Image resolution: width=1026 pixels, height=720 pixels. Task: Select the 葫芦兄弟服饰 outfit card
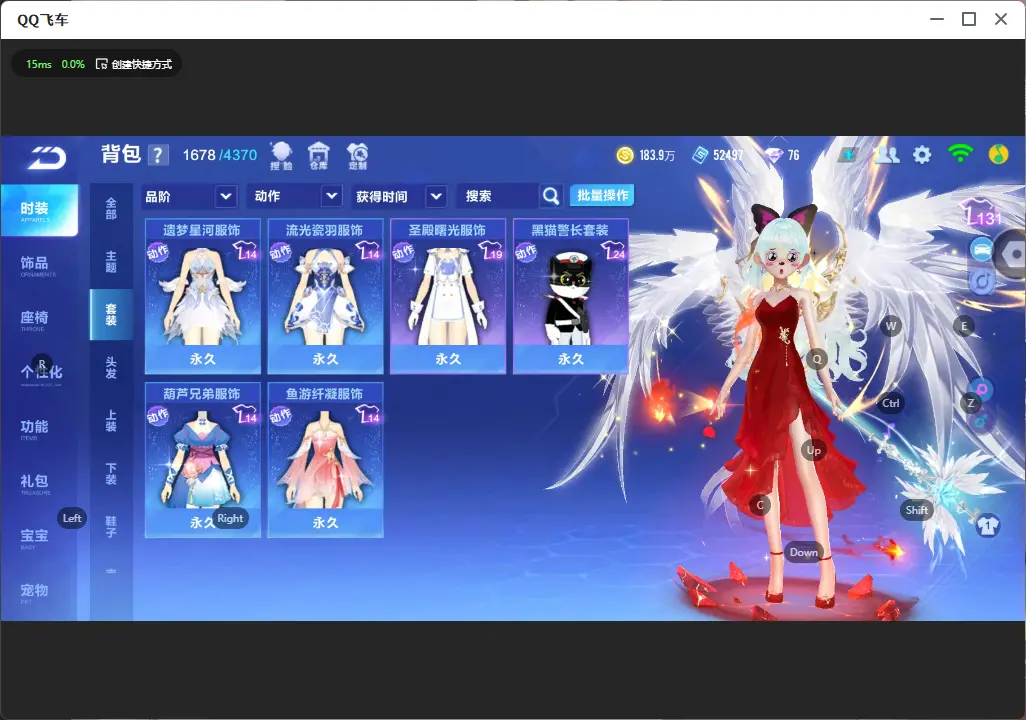(x=203, y=460)
